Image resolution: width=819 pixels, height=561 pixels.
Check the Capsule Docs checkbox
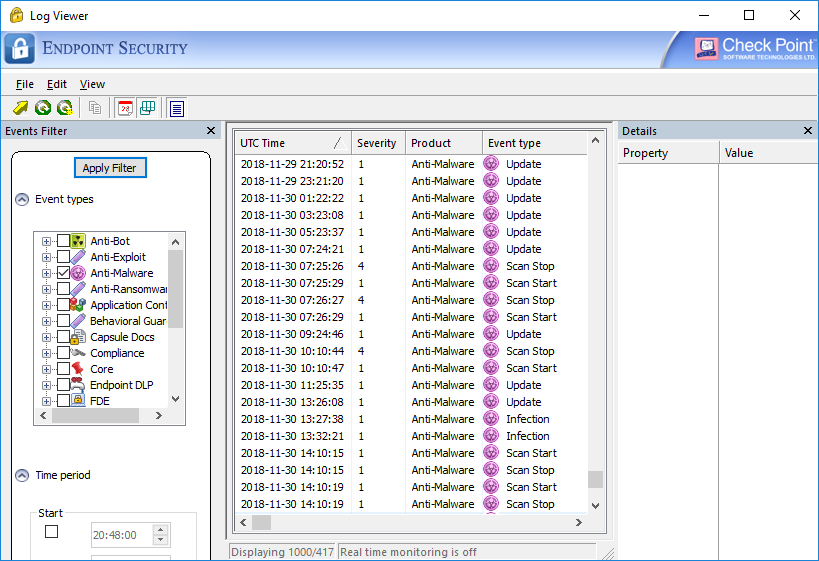point(63,337)
